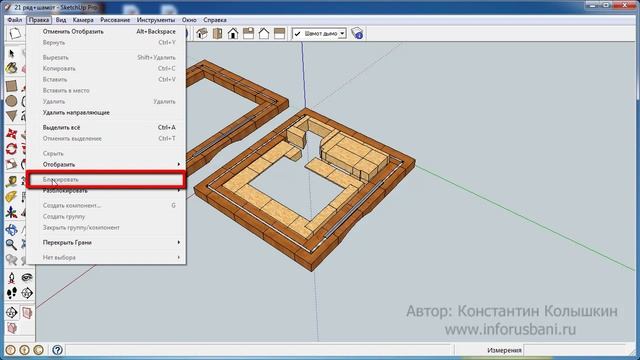Choose the Polygon triangle tool

[x=11, y=116]
